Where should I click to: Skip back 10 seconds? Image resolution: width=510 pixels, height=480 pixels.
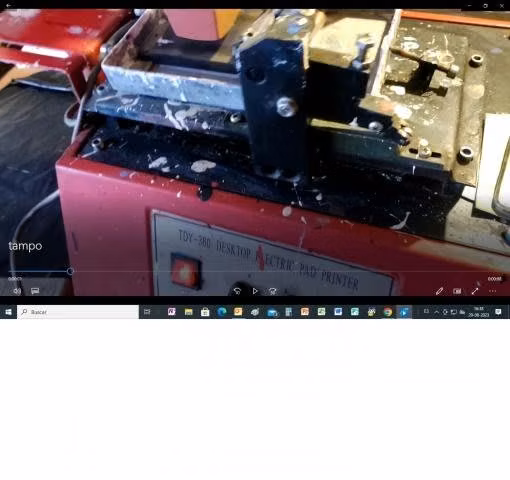(237, 291)
